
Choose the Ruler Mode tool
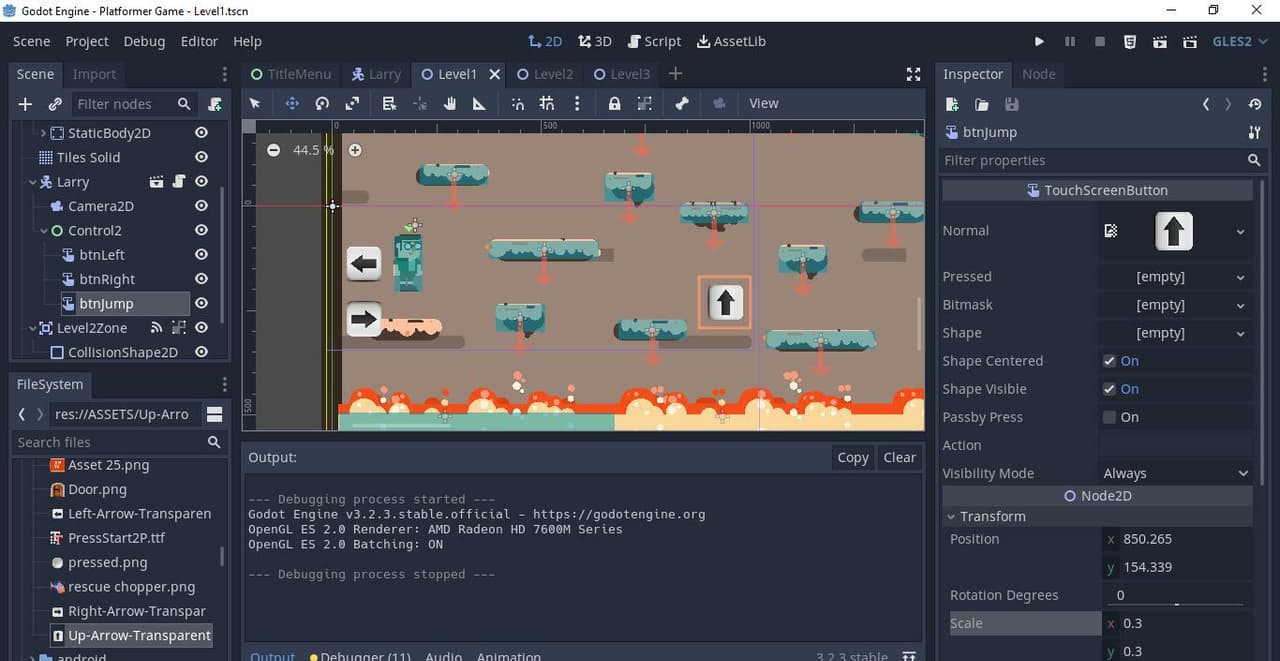[479, 103]
